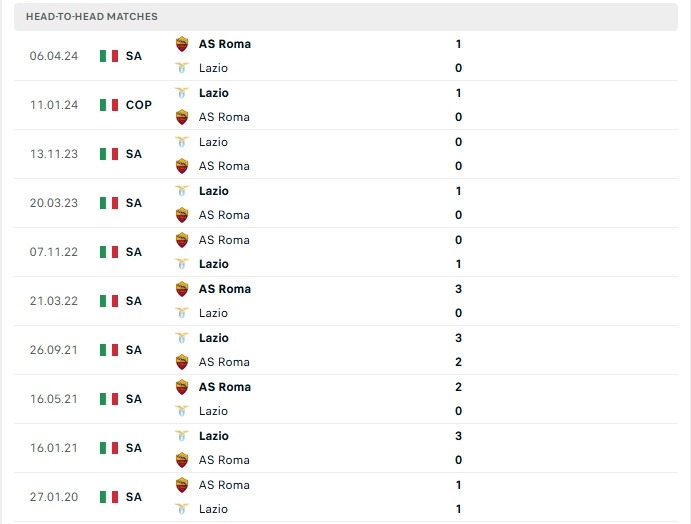Click Italy flag in 07.11.22 row
The height and width of the screenshot is (524, 691).
click(x=109, y=252)
